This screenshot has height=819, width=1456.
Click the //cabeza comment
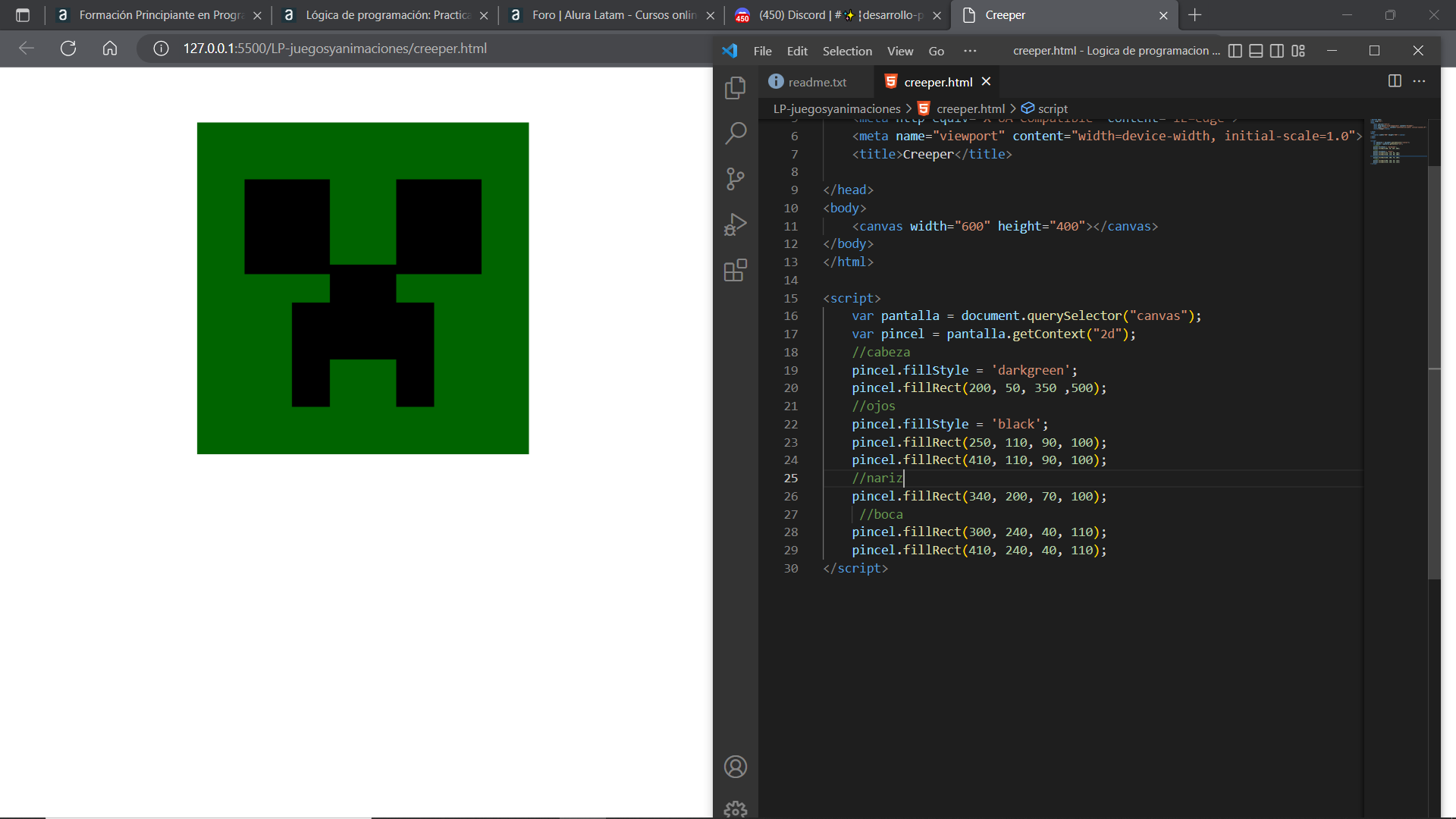880,352
